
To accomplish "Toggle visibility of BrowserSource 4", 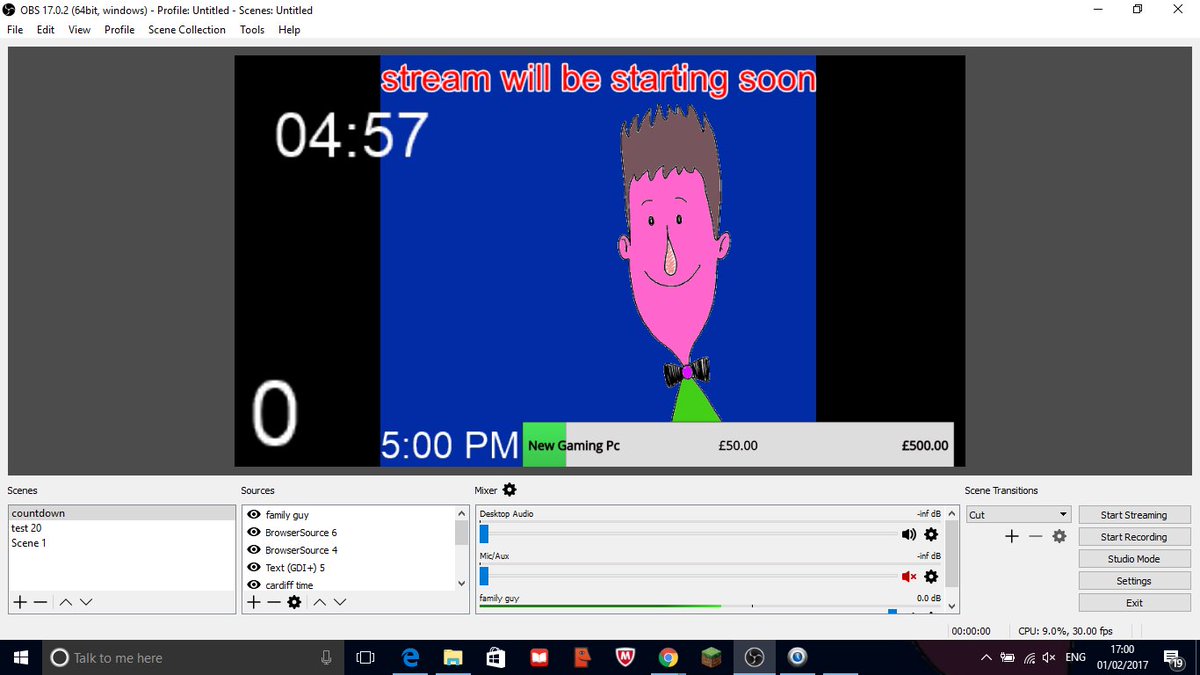I will pyautogui.click(x=254, y=550).
